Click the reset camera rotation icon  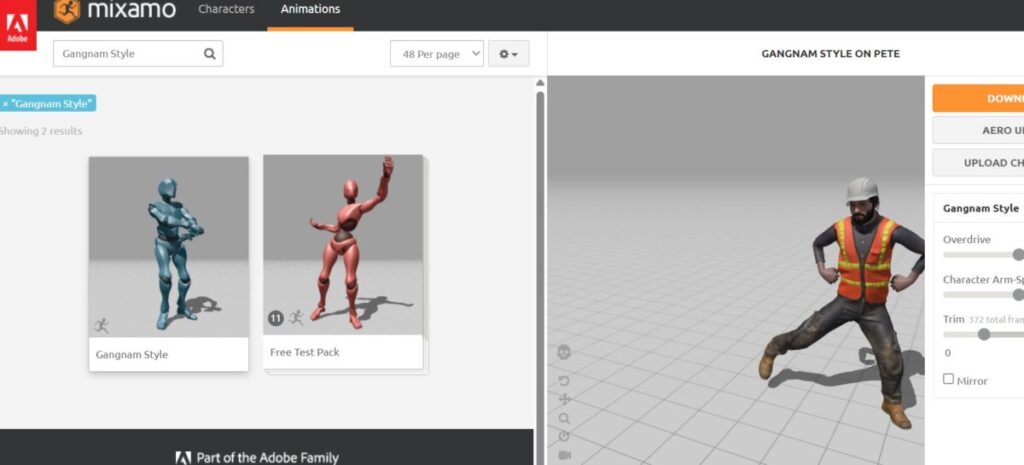click(565, 381)
